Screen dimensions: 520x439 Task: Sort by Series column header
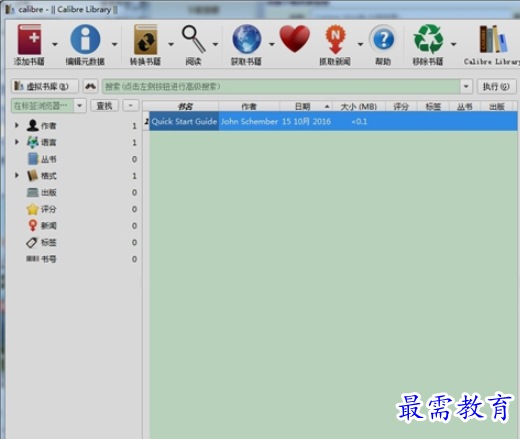point(465,107)
